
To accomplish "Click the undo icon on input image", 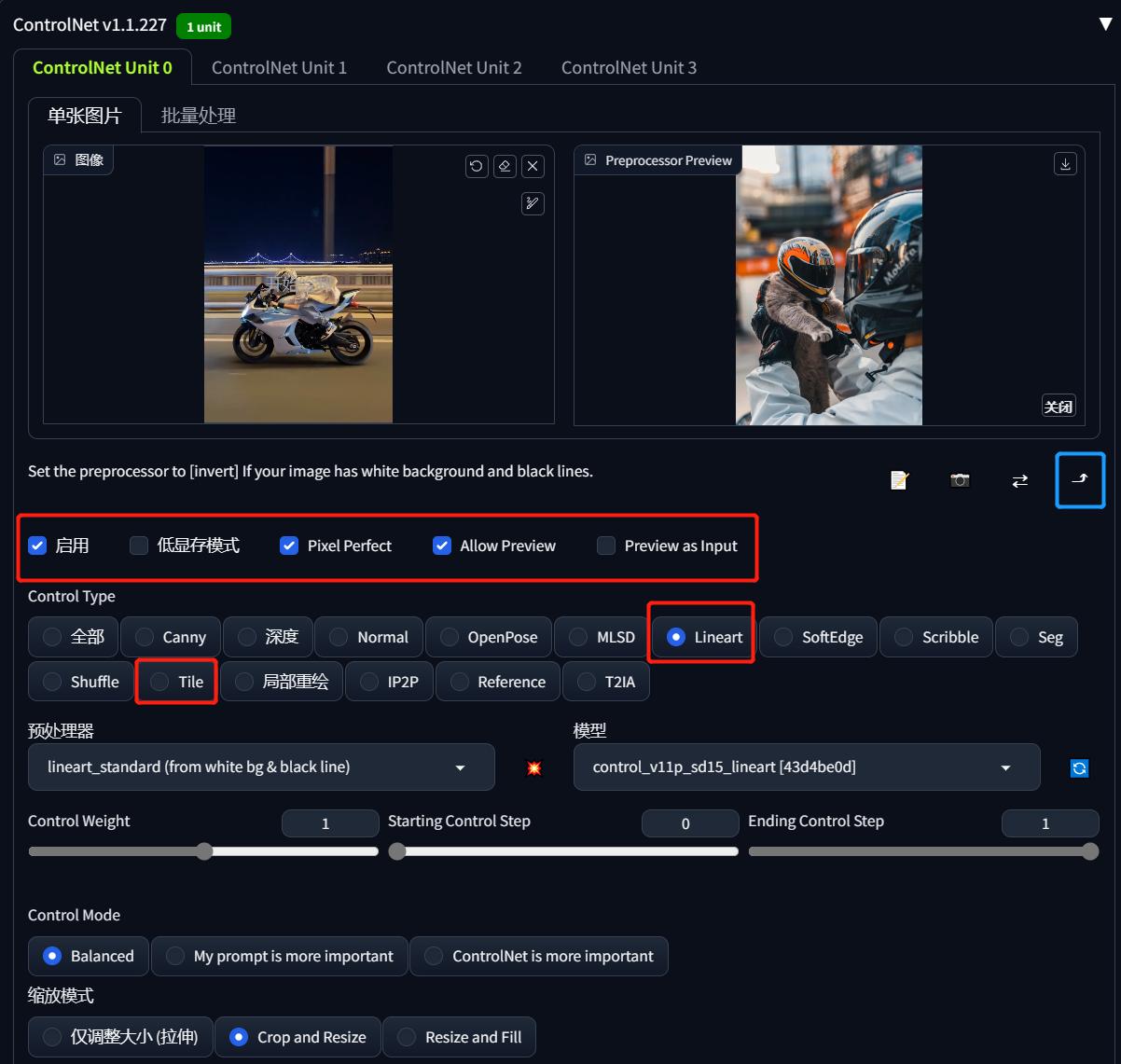I will click(x=477, y=166).
